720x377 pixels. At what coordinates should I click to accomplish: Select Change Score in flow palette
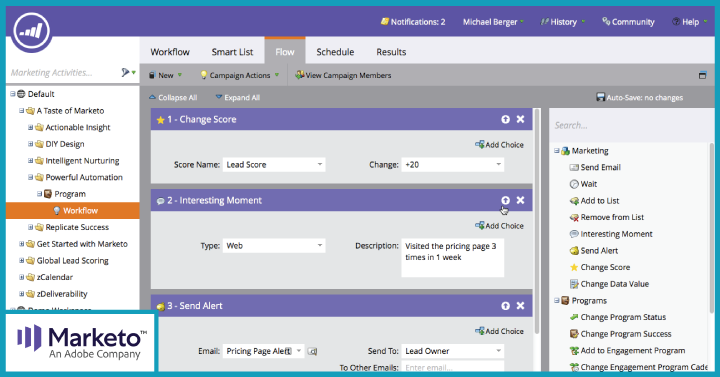coord(600,267)
